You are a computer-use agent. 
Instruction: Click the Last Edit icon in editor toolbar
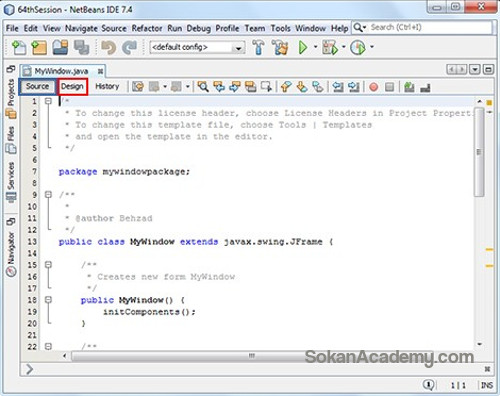click(x=138, y=87)
